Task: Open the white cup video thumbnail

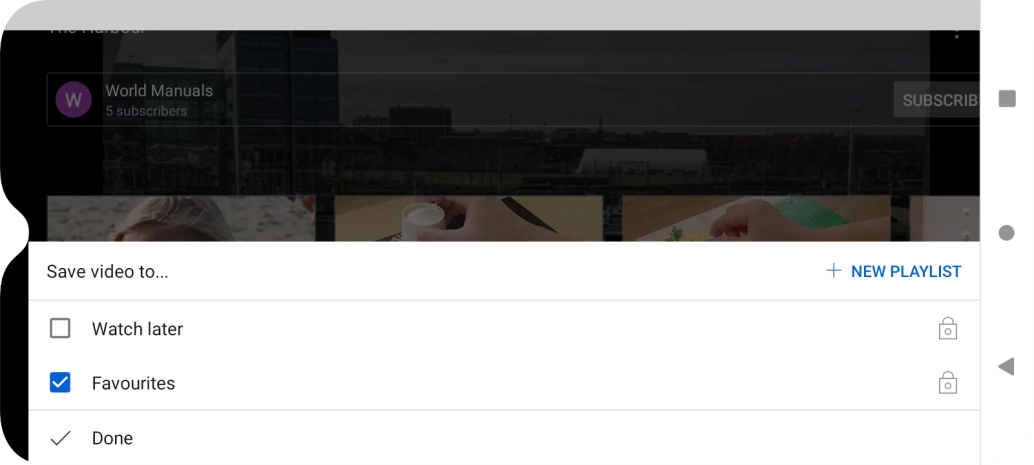Action: (469, 218)
